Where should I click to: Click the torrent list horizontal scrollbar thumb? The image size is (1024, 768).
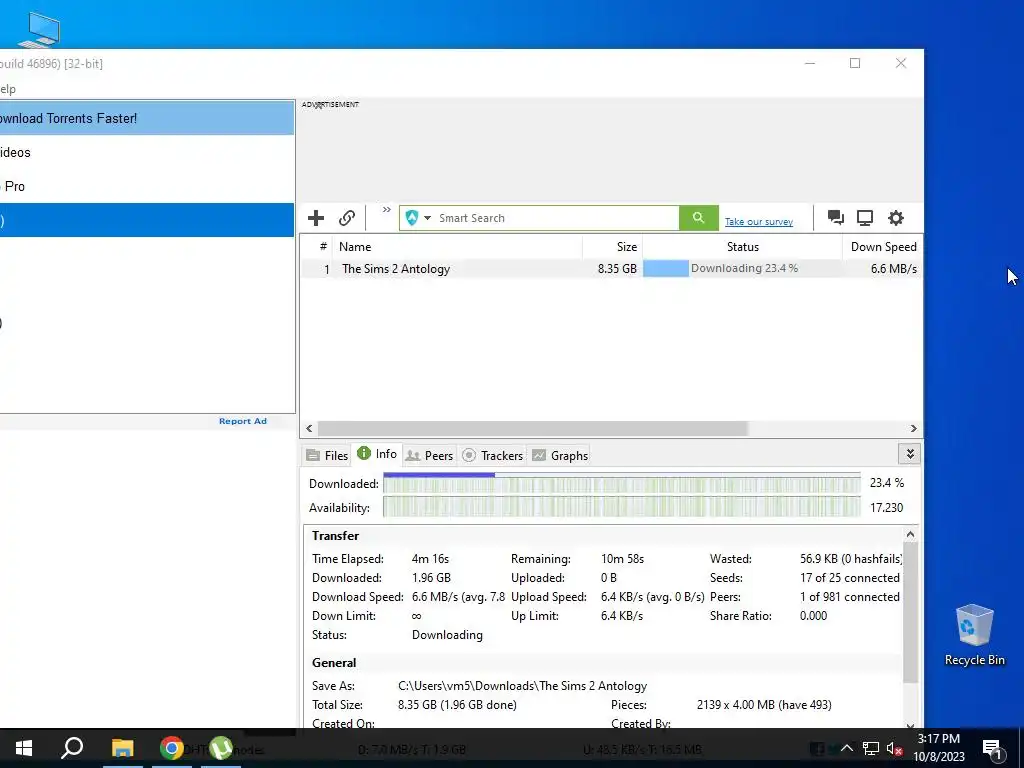click(532, 428)
